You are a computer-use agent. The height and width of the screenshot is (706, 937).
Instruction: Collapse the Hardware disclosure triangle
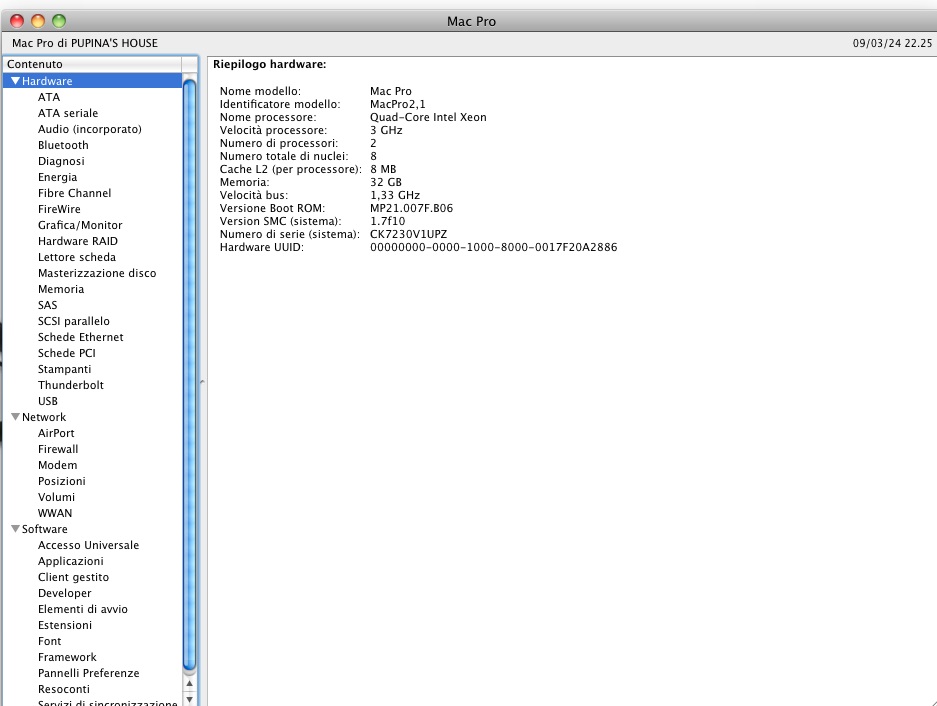coord(15,81)
